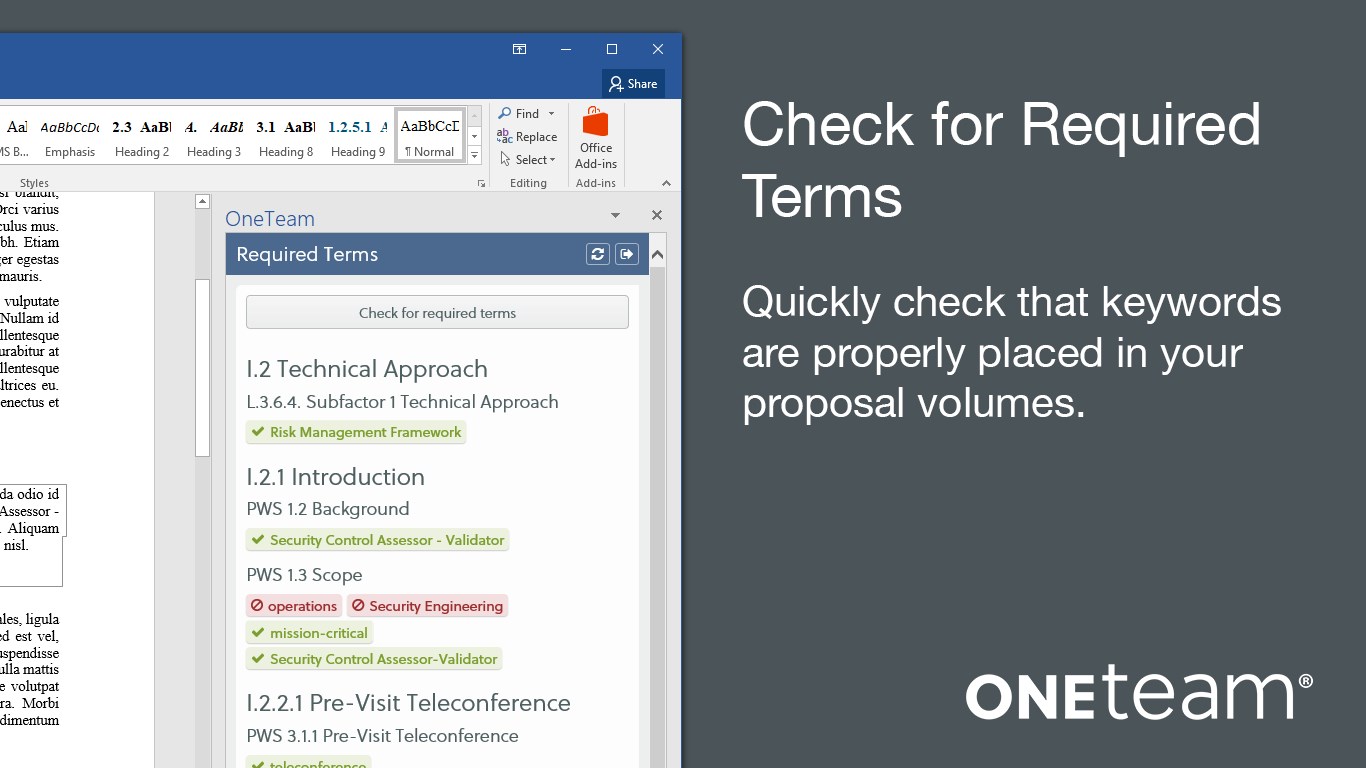Apply the Heading 2 style
1366x768 pixels.
142,136
